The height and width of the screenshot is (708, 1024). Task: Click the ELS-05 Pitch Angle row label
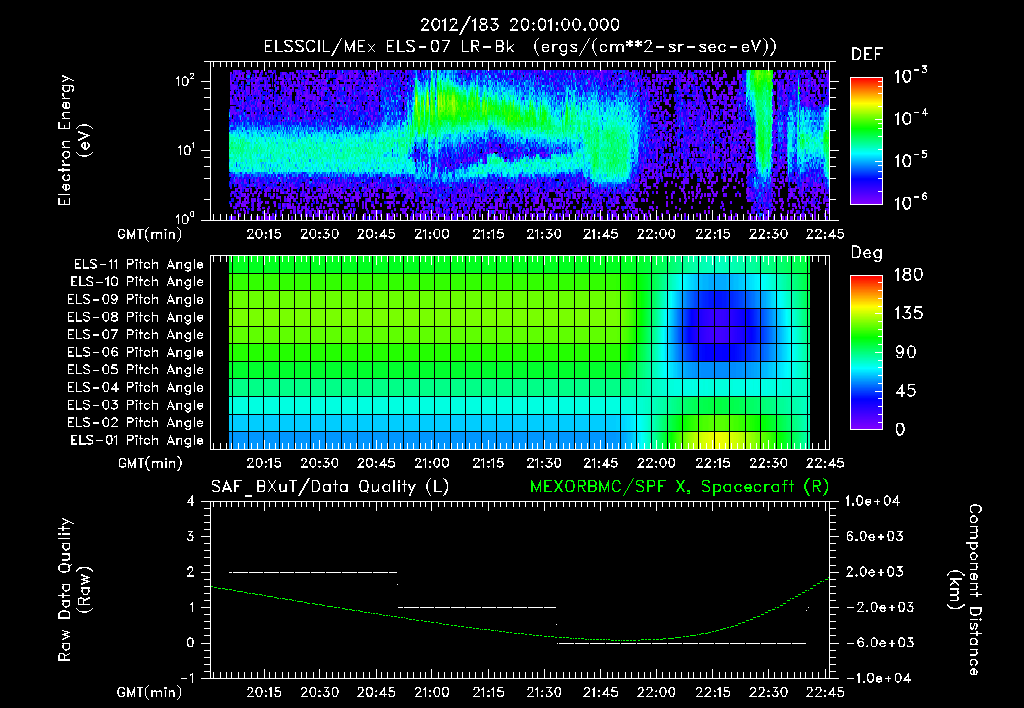click(x=136, y=370)
